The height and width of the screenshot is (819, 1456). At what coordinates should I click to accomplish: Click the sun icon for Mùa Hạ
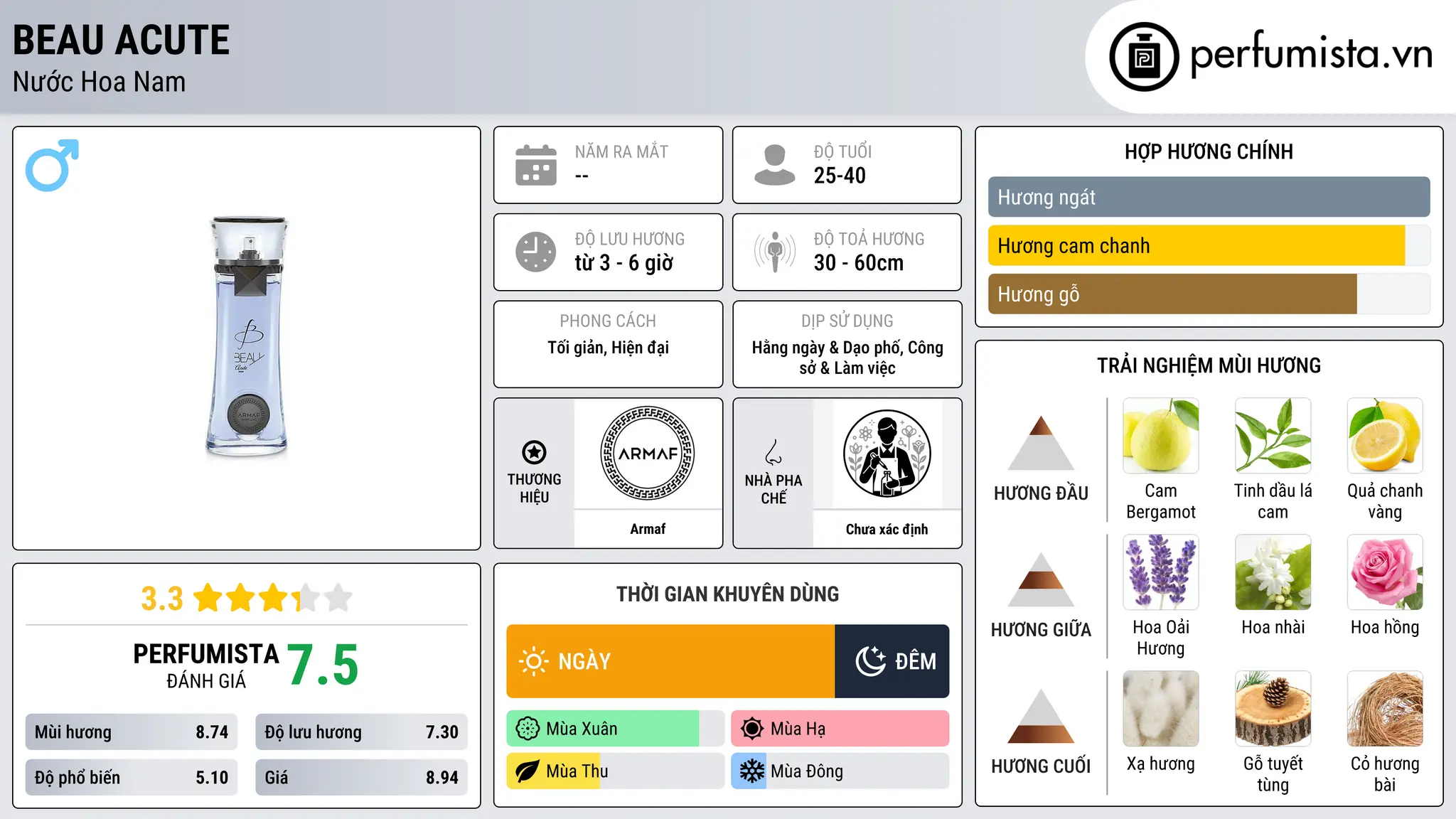752,729
